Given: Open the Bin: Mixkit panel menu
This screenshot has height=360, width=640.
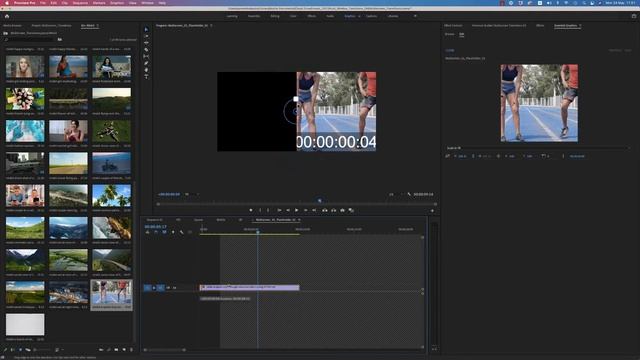Looking at the screenshot, I should point(98,26).
